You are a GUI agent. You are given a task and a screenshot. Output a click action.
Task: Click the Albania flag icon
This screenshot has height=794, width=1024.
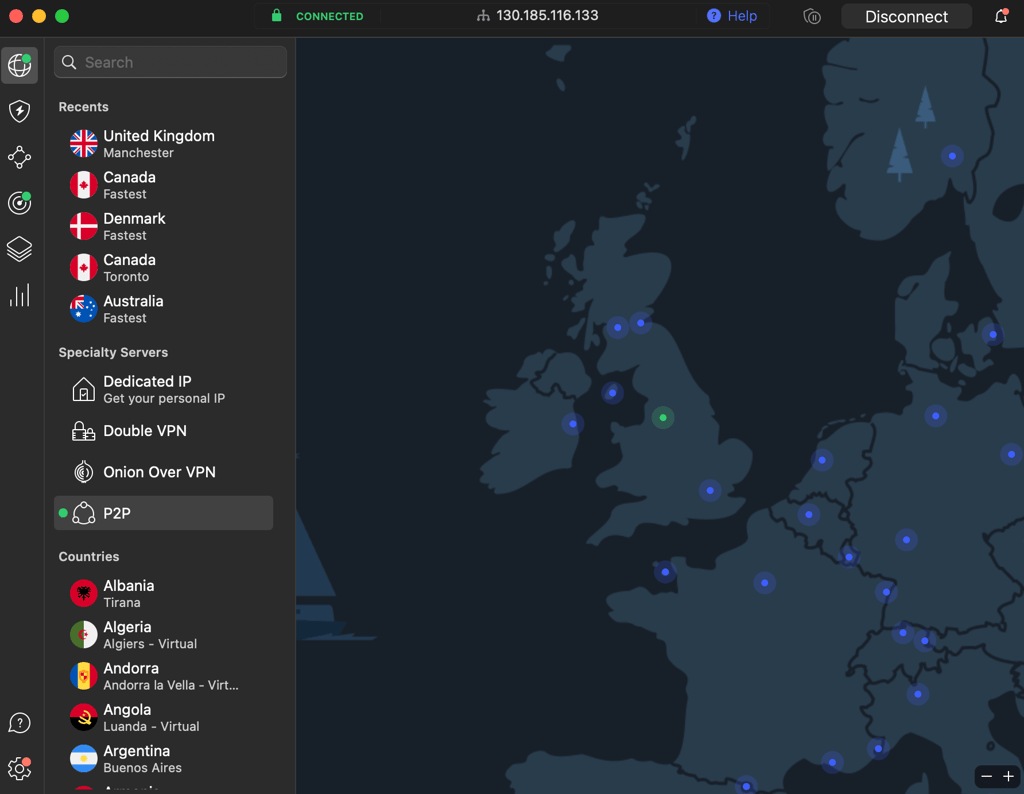click(84, 593)
